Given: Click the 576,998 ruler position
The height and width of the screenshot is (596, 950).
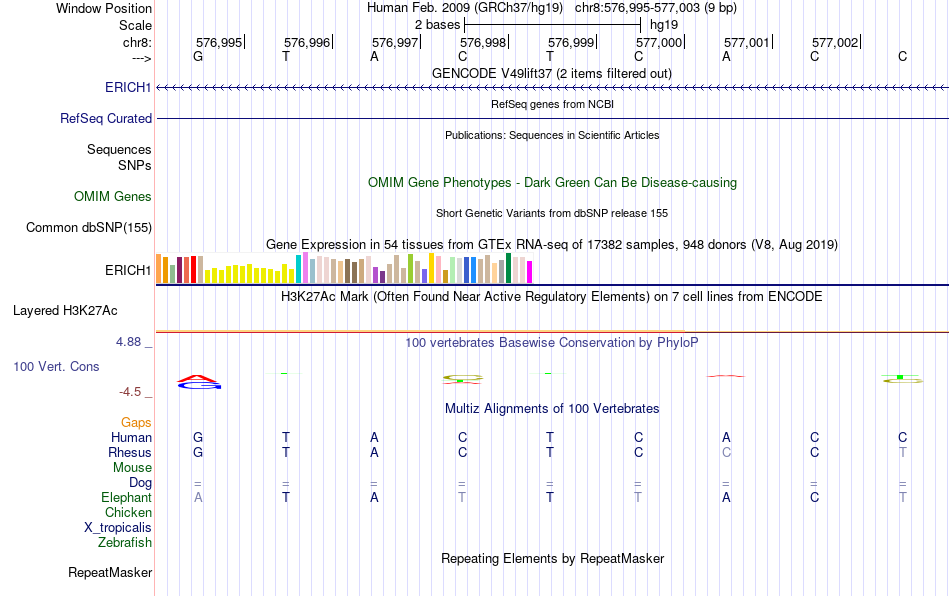Looking at the screenshot, I should coord(483,42).
